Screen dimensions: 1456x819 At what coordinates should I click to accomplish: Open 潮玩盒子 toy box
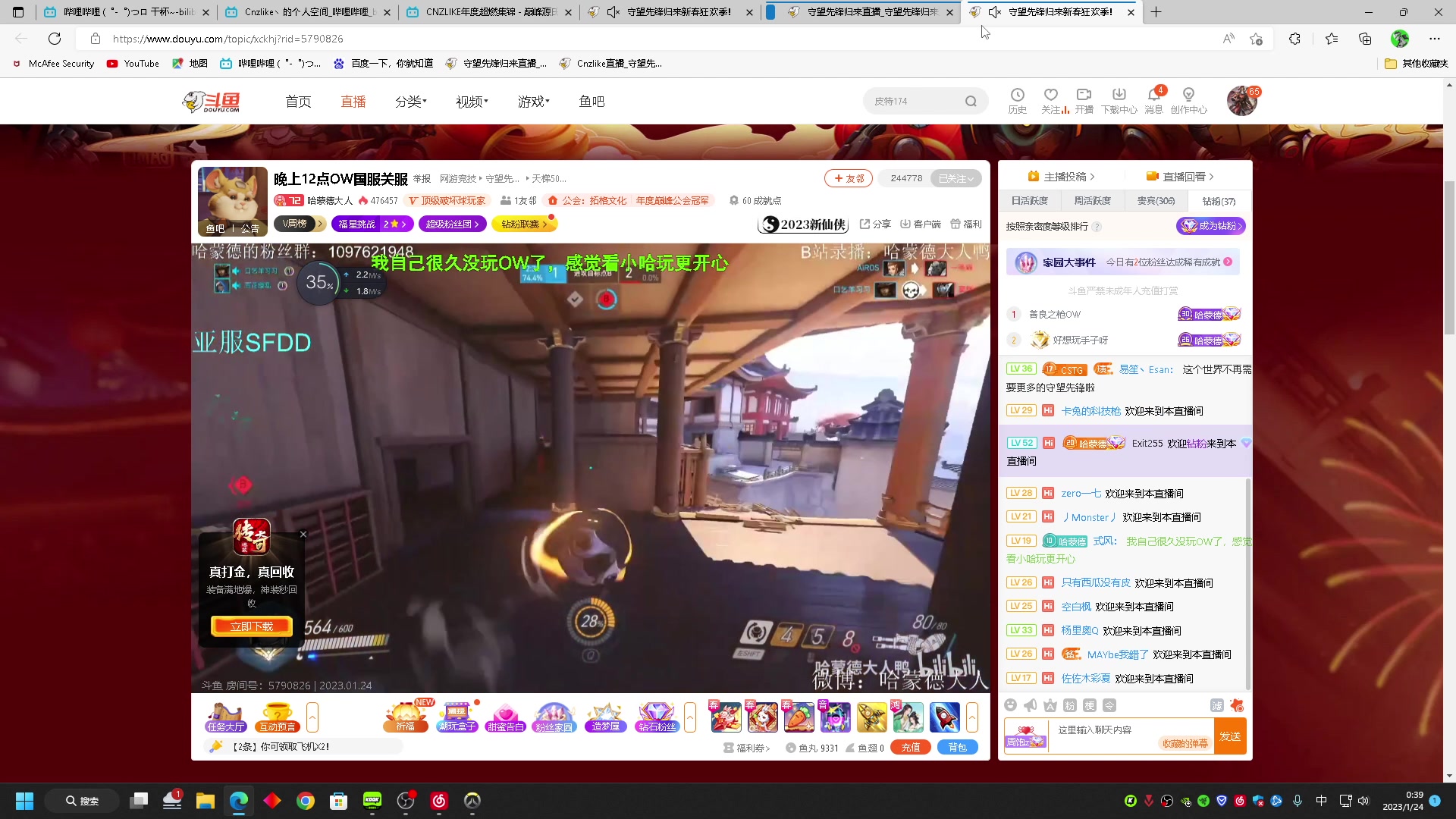pos(457,717)
